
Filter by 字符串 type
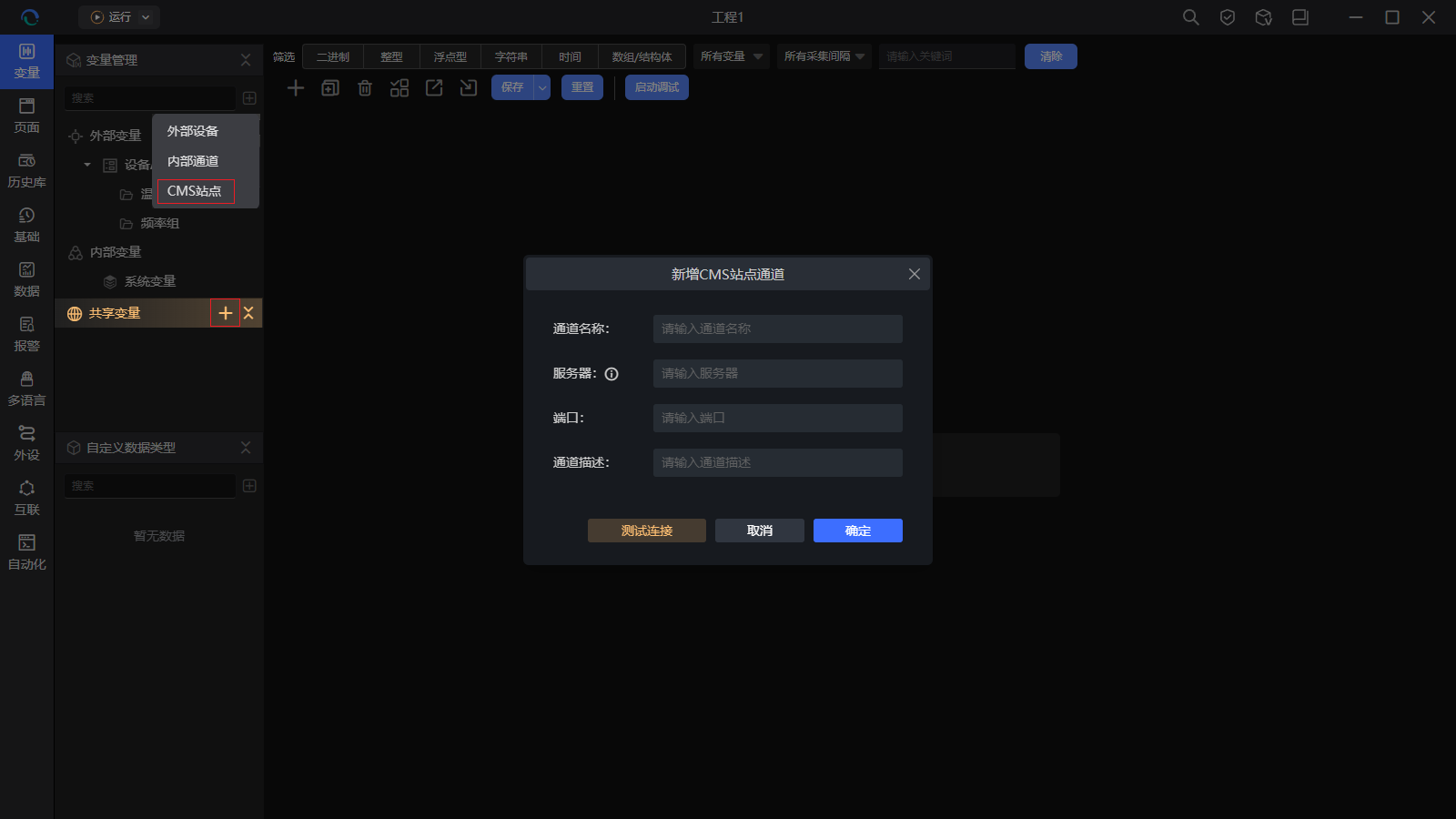pyautogui.click(x=511, y=56)
